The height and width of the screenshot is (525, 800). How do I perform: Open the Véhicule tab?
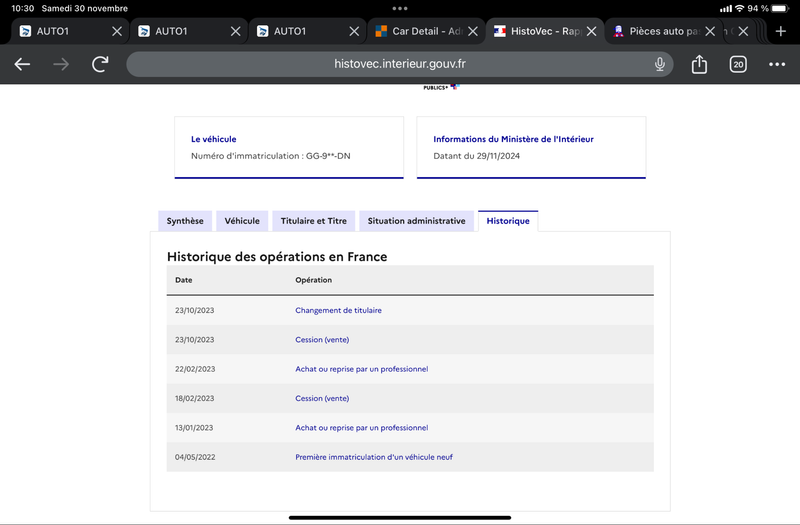pos(242,221)
